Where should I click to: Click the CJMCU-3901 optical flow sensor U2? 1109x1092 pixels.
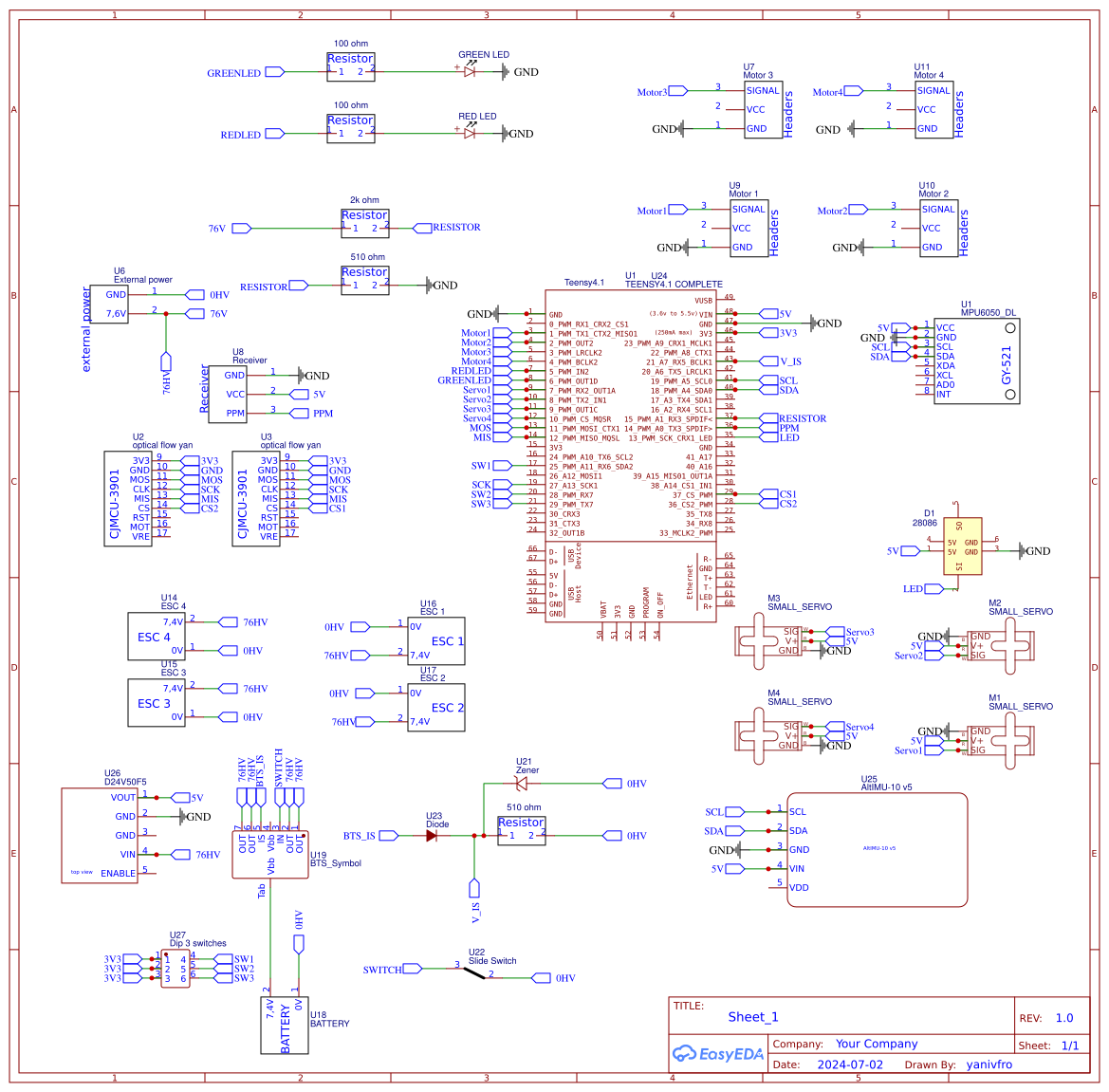point(128,498)
